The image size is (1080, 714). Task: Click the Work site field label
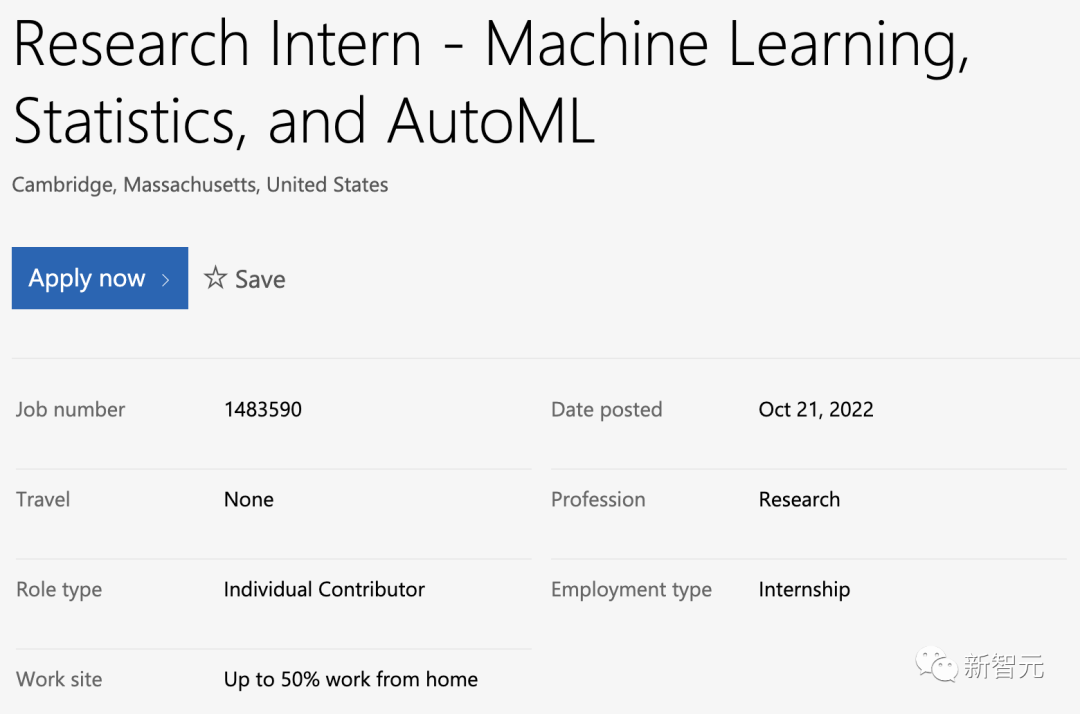[x=59, y=680]
